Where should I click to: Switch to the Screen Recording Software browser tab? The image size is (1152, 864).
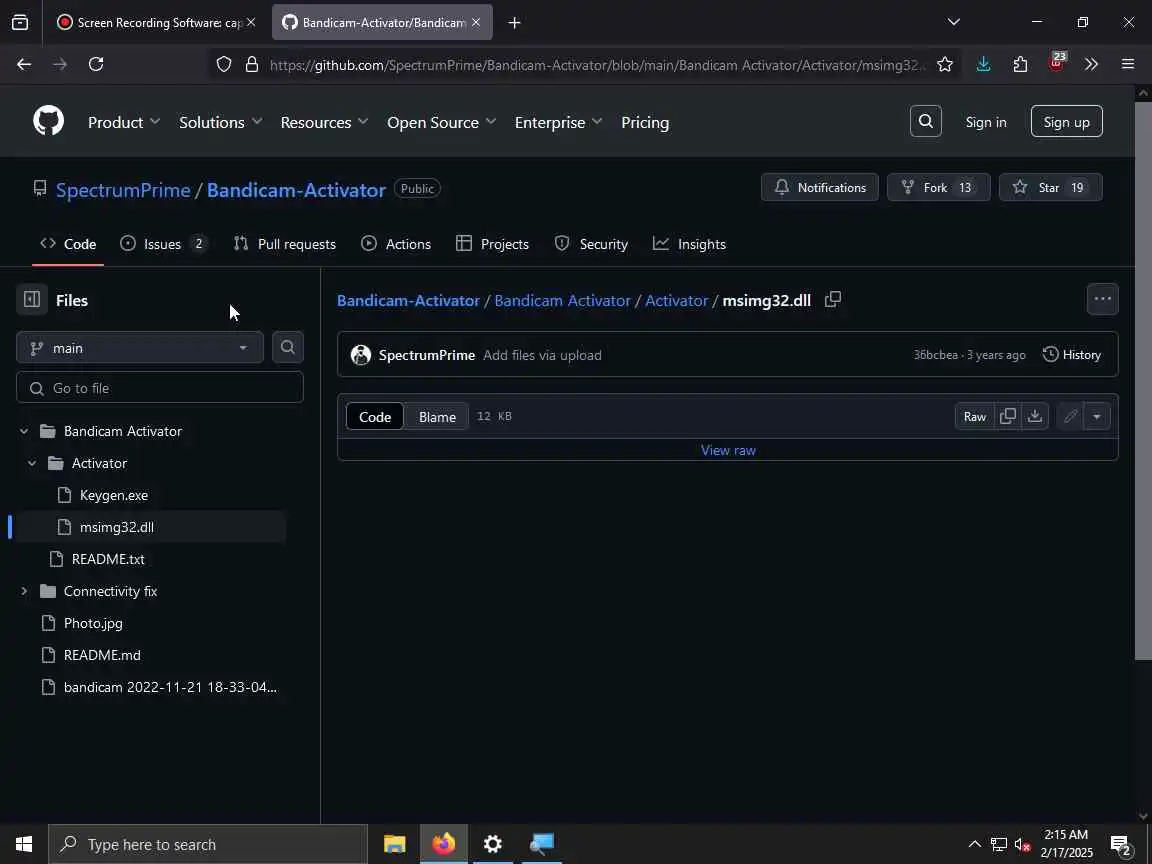pyautogui.click(x=155, y=23)
